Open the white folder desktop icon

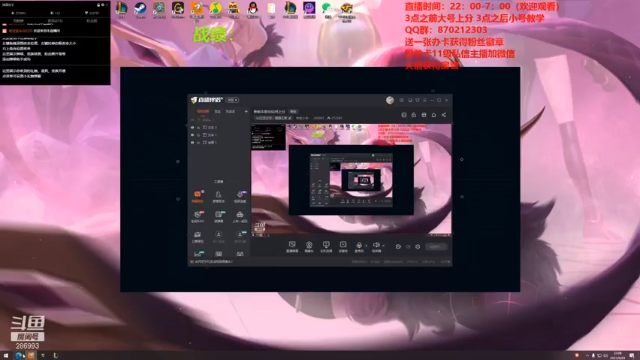pos(272,9)
